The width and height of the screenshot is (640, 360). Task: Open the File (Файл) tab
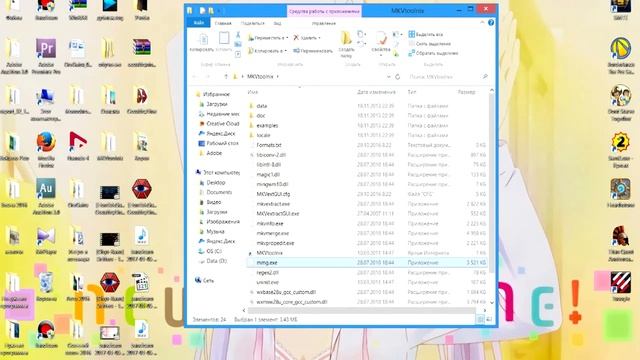[199, 23]
